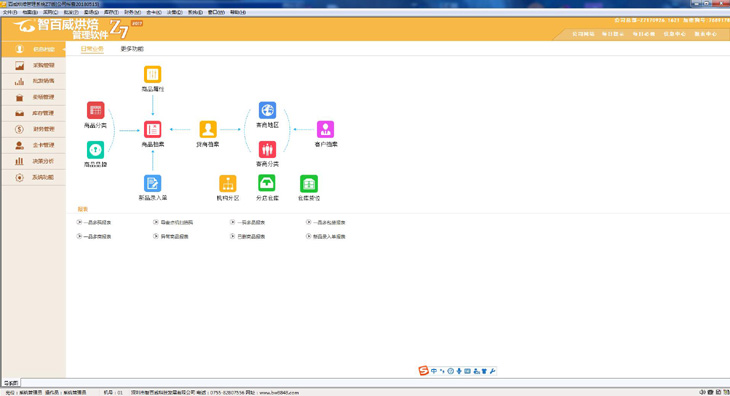730x396 pixels.
Task: Open the red 商品档案 document icon
Action: pyautogui.click(x=152, y=129)
